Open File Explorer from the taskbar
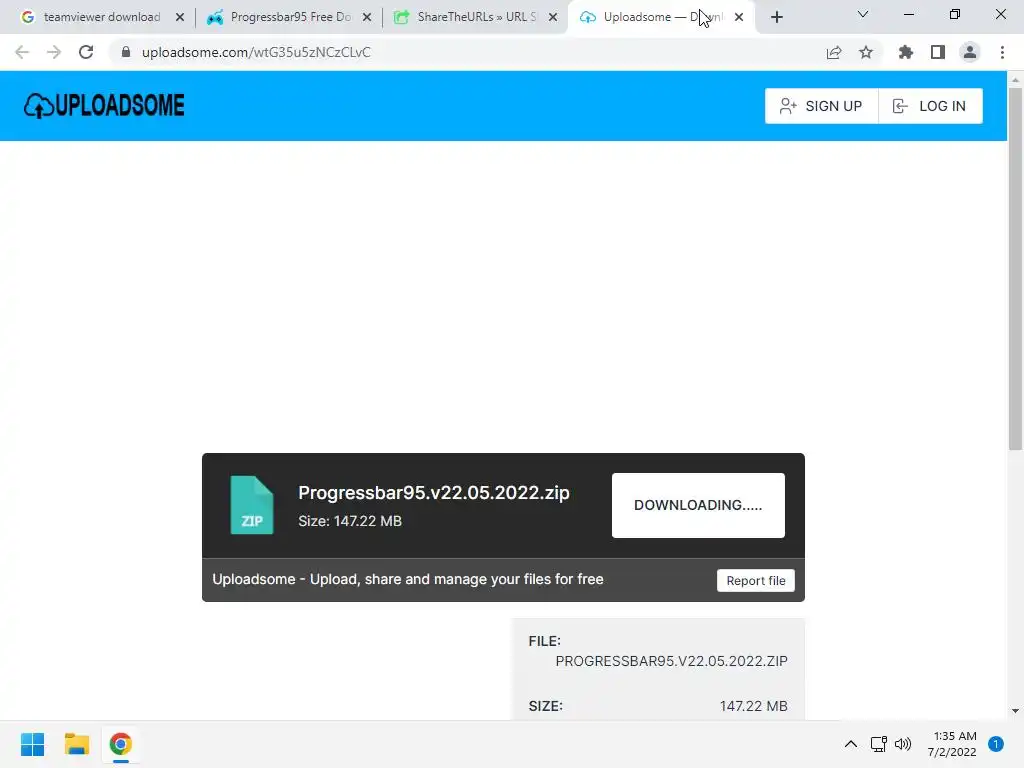This screenshot has height=768, width=1024. tap(76, 744)
